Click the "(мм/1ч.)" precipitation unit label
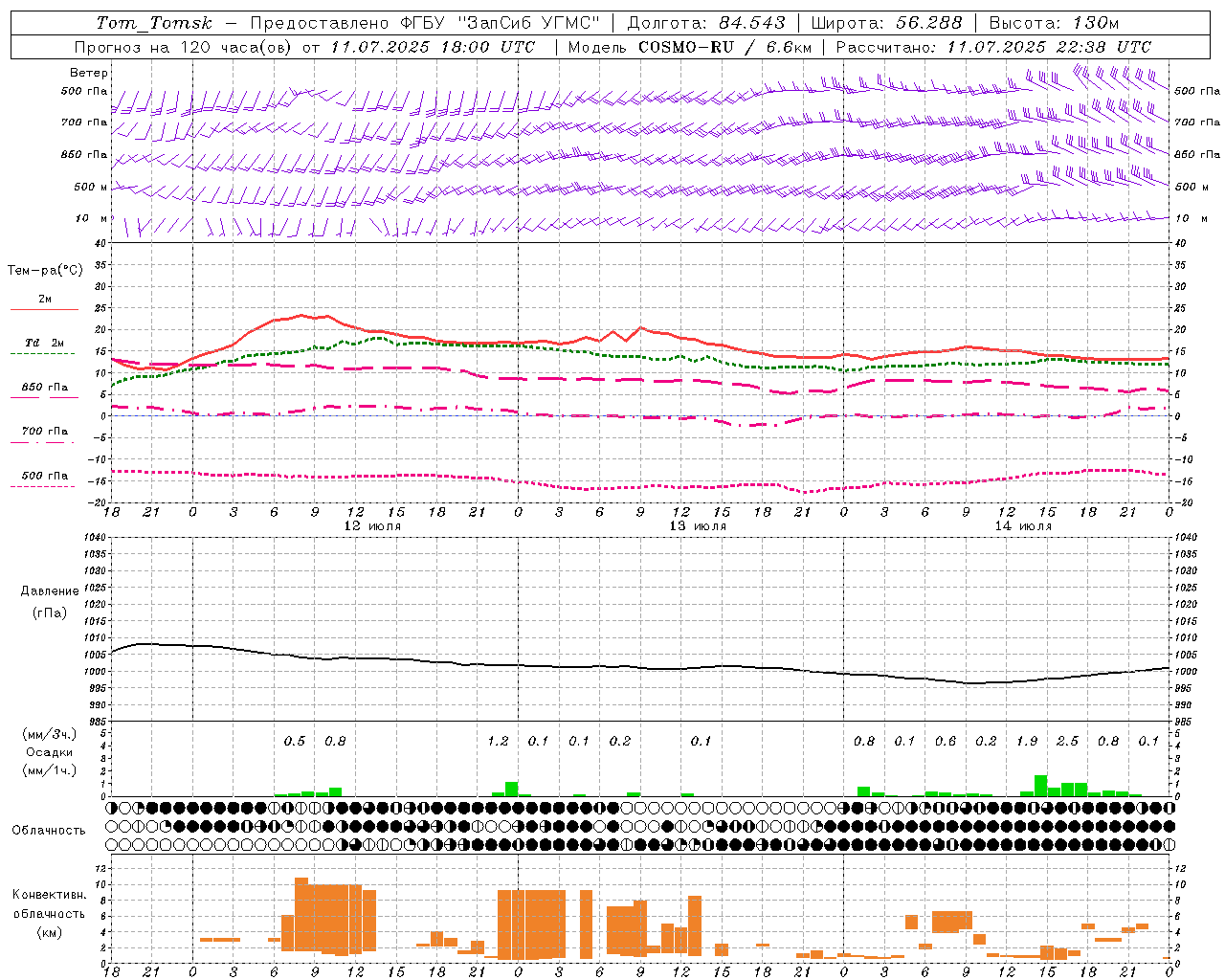Screen dimensions: 1225x980 click(x=49, y=770)
